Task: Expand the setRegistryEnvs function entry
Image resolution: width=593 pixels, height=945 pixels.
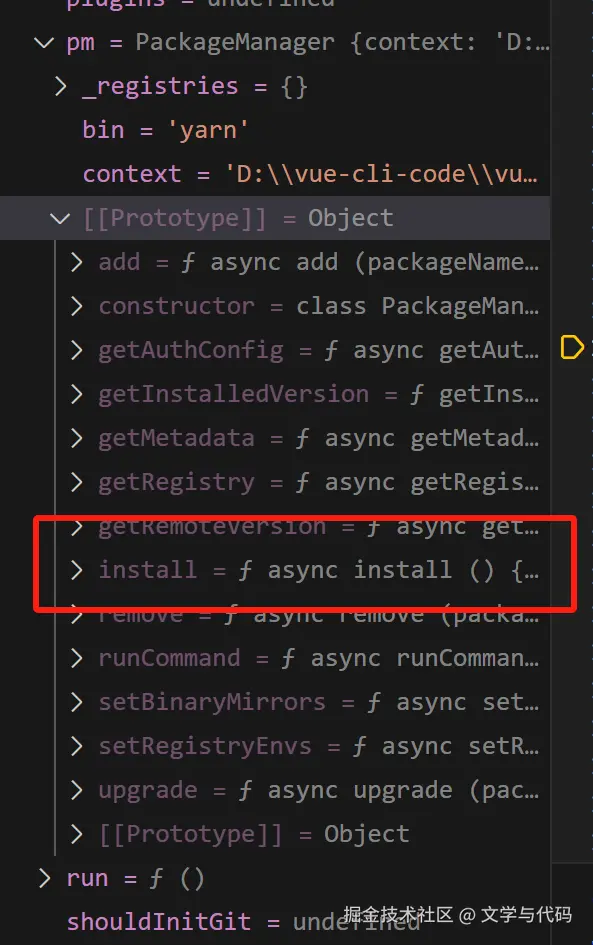Action: pyautogui.click(x=77, y=746)
